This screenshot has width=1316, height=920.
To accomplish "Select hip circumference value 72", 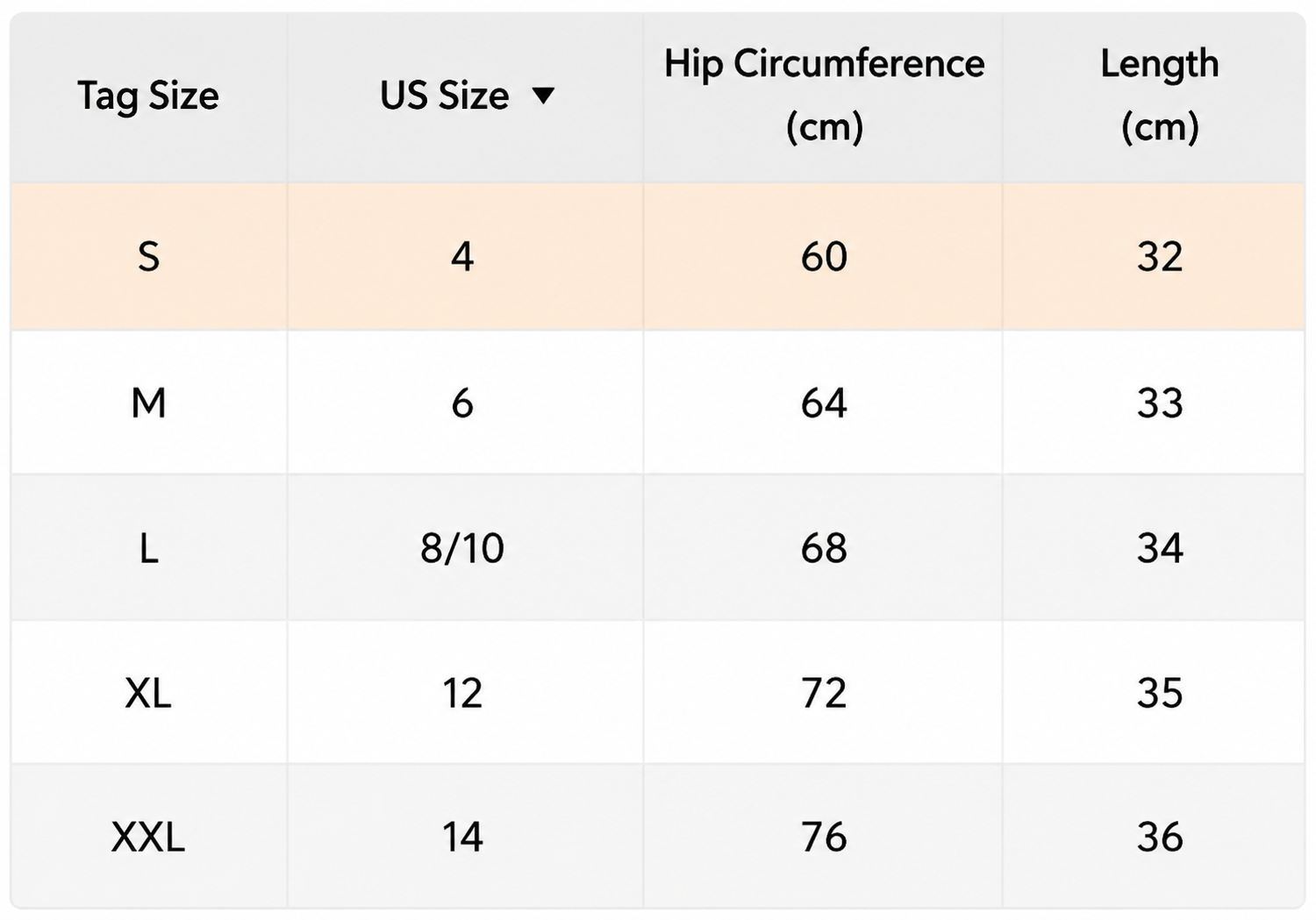I will point(824,693).
